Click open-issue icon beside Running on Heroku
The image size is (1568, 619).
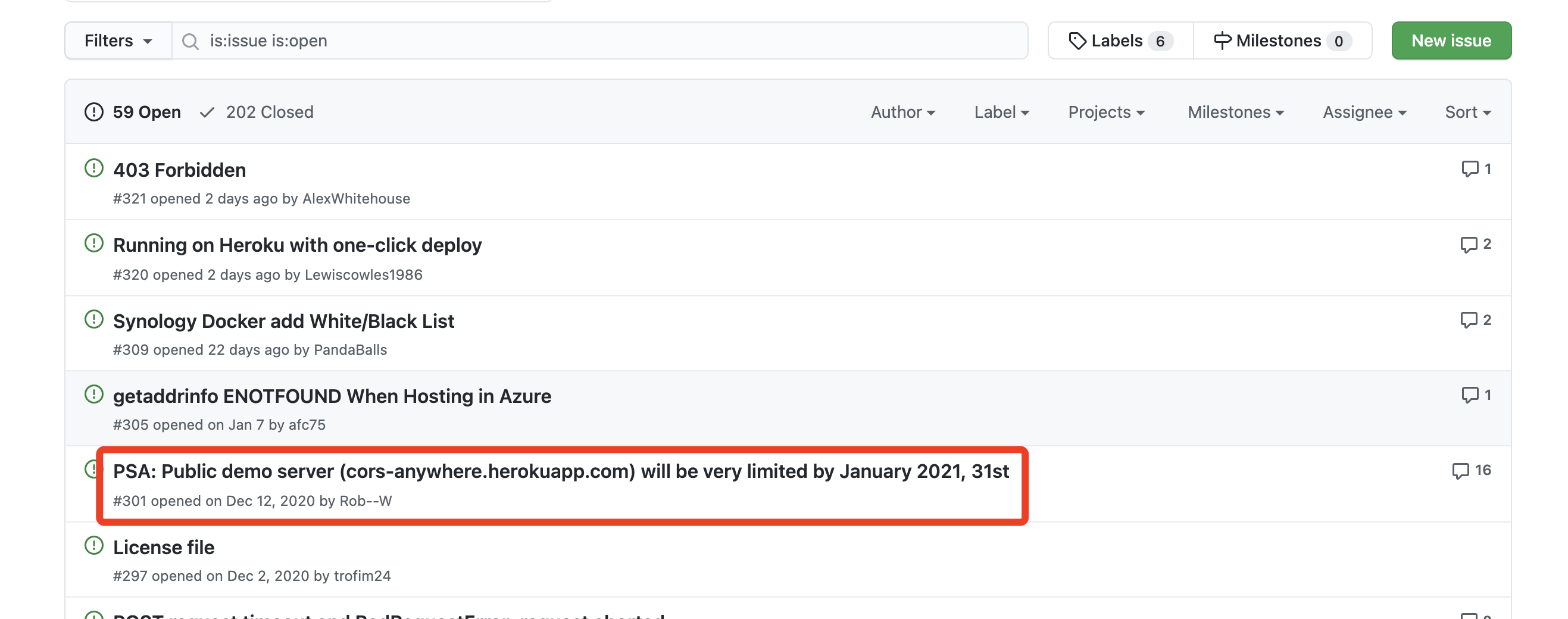coord(93,243)
